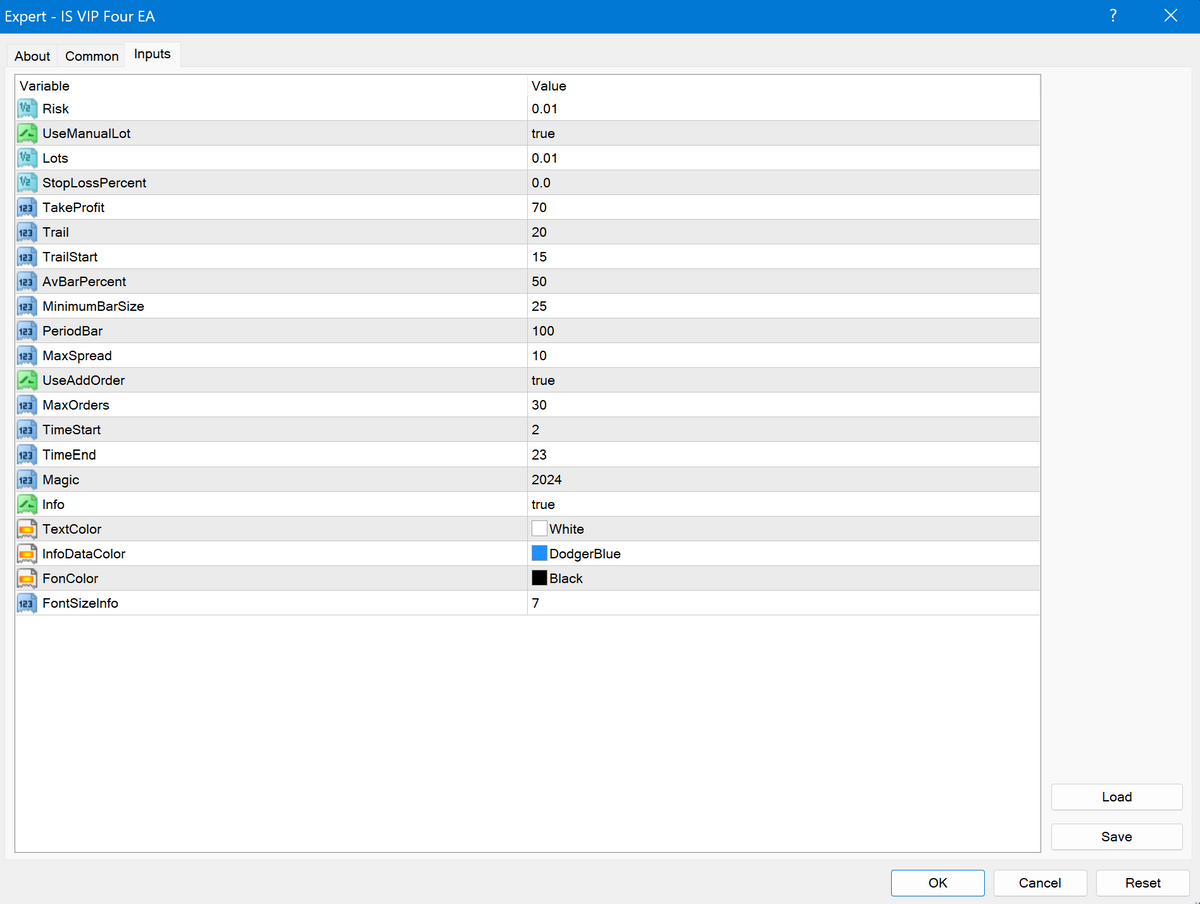Viewport: 1200px width, 904px height.
Task: Click the boolean icon next to UseAddOrder
Action: [x=27, y=381]
